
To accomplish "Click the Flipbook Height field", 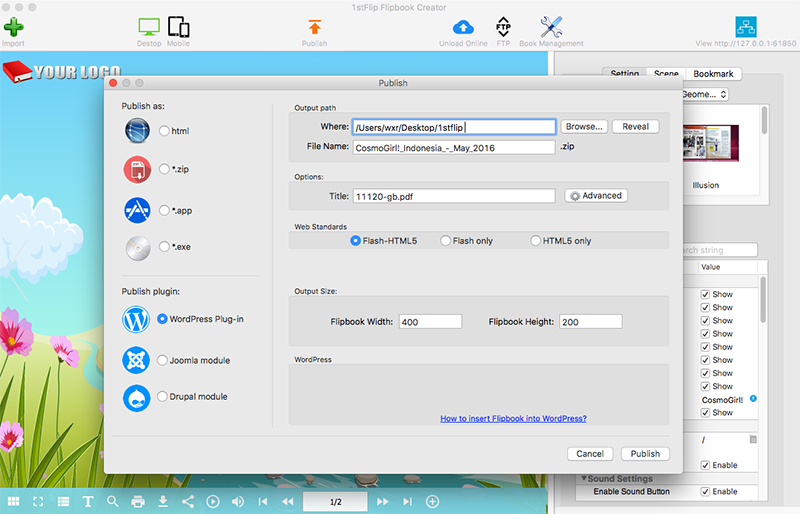I will click(591, 322).
